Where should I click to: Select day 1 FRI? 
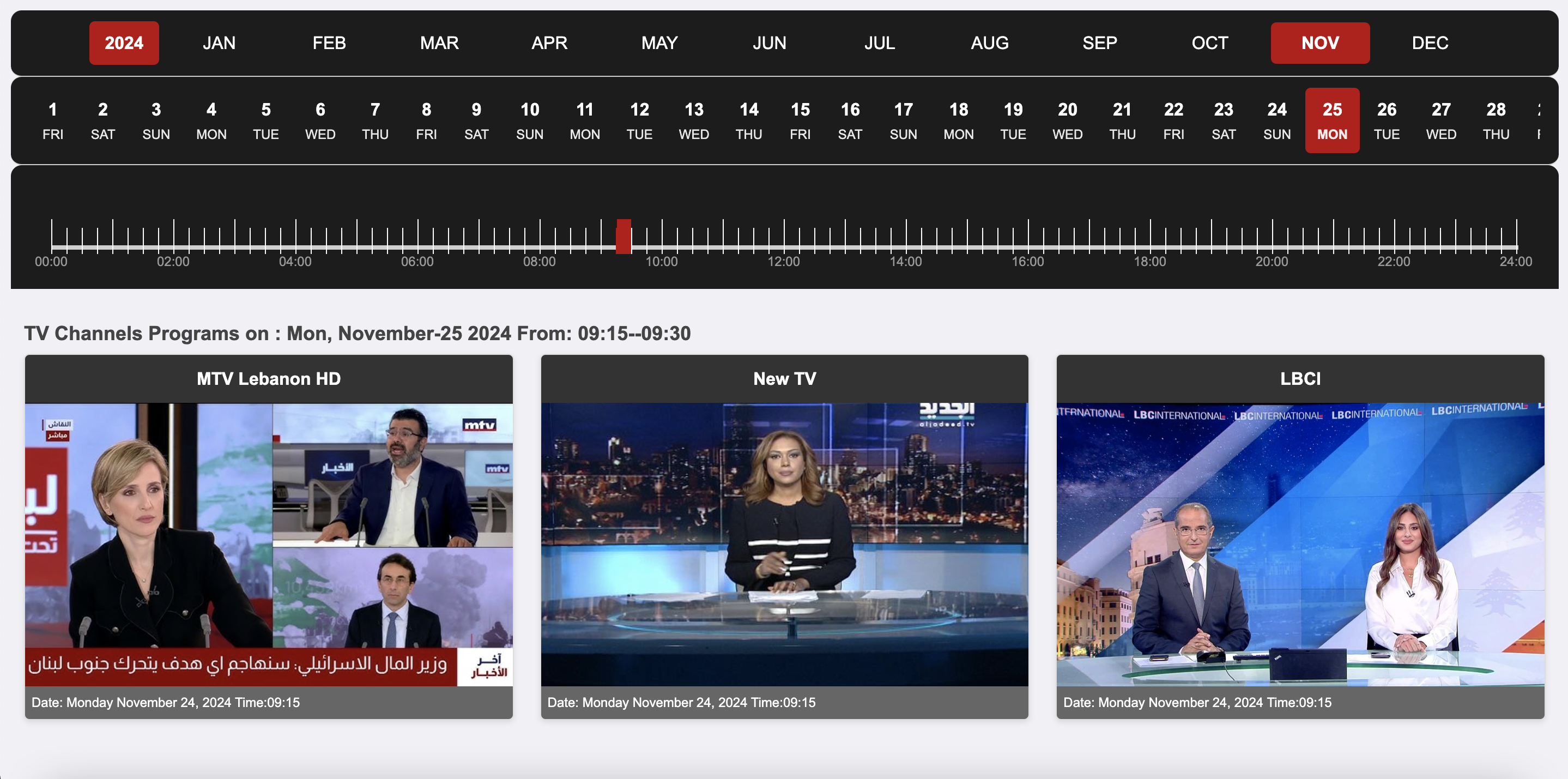(52, 120)
